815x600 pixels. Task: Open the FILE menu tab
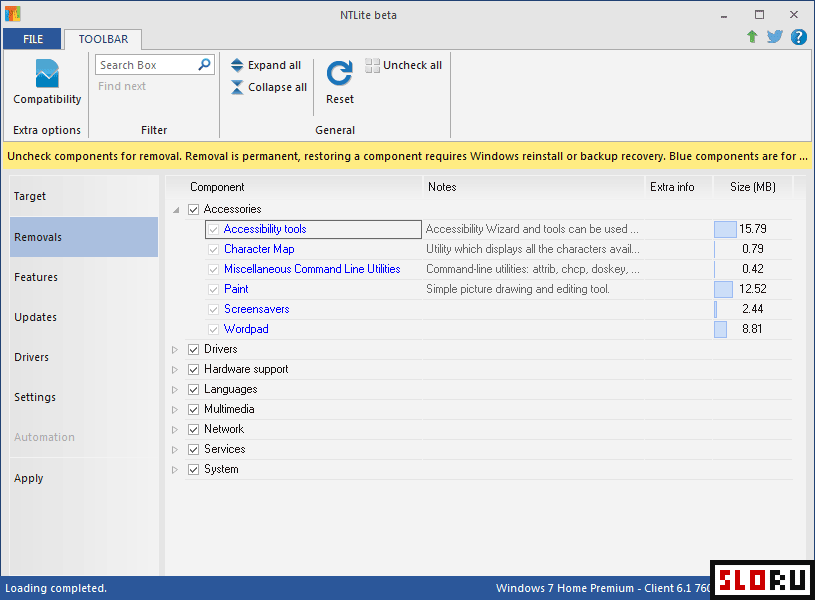point(32,39)
